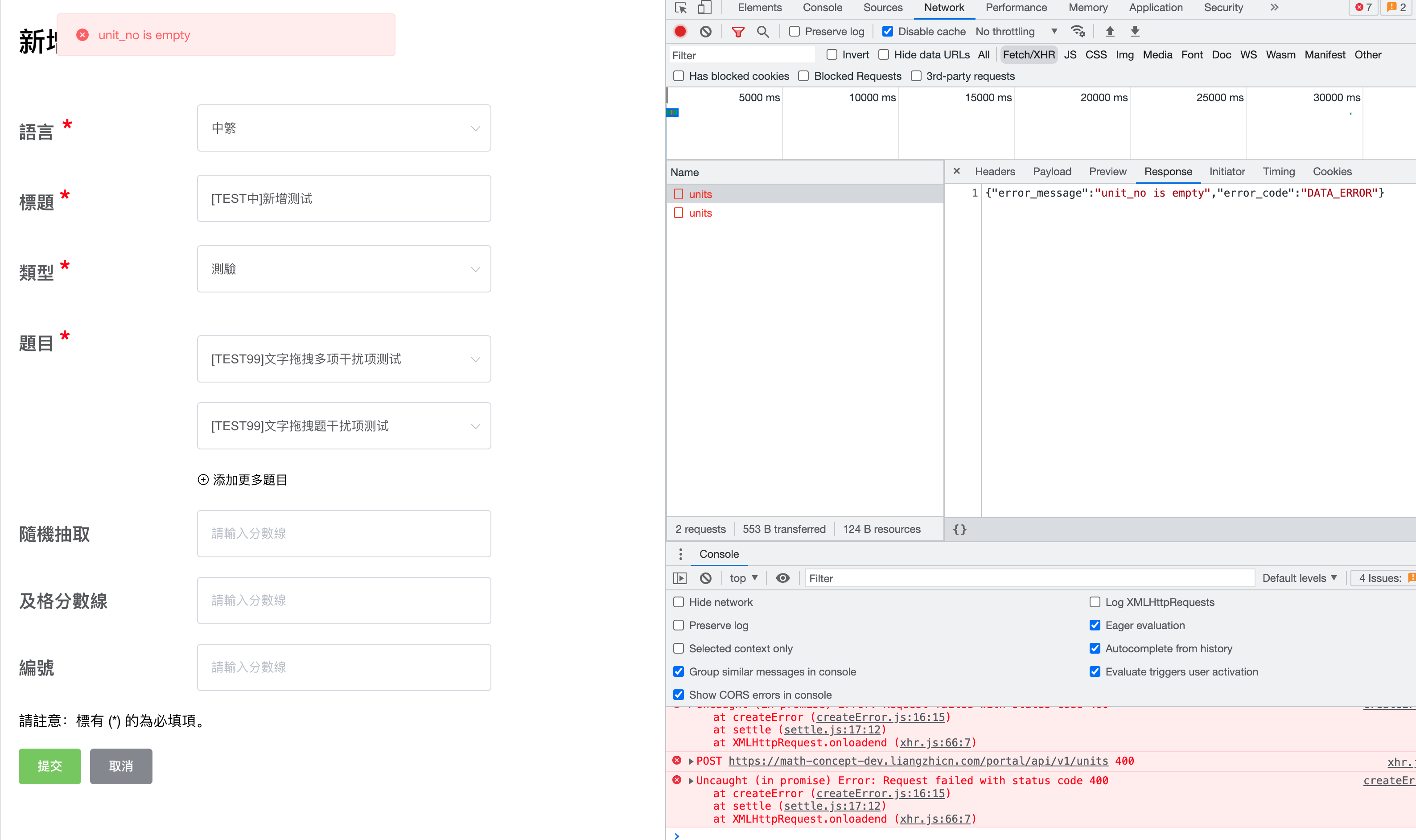Viewport: 1416px width, 840px height.
Task: Create live expression eye icon
Action: (x=783, y=578)
